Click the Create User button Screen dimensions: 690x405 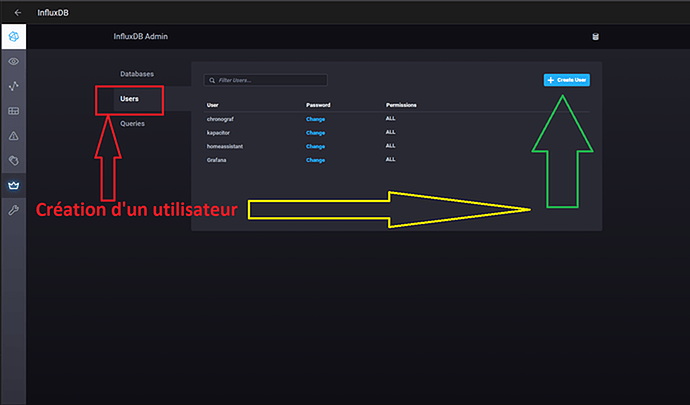(x=566, y=80)
